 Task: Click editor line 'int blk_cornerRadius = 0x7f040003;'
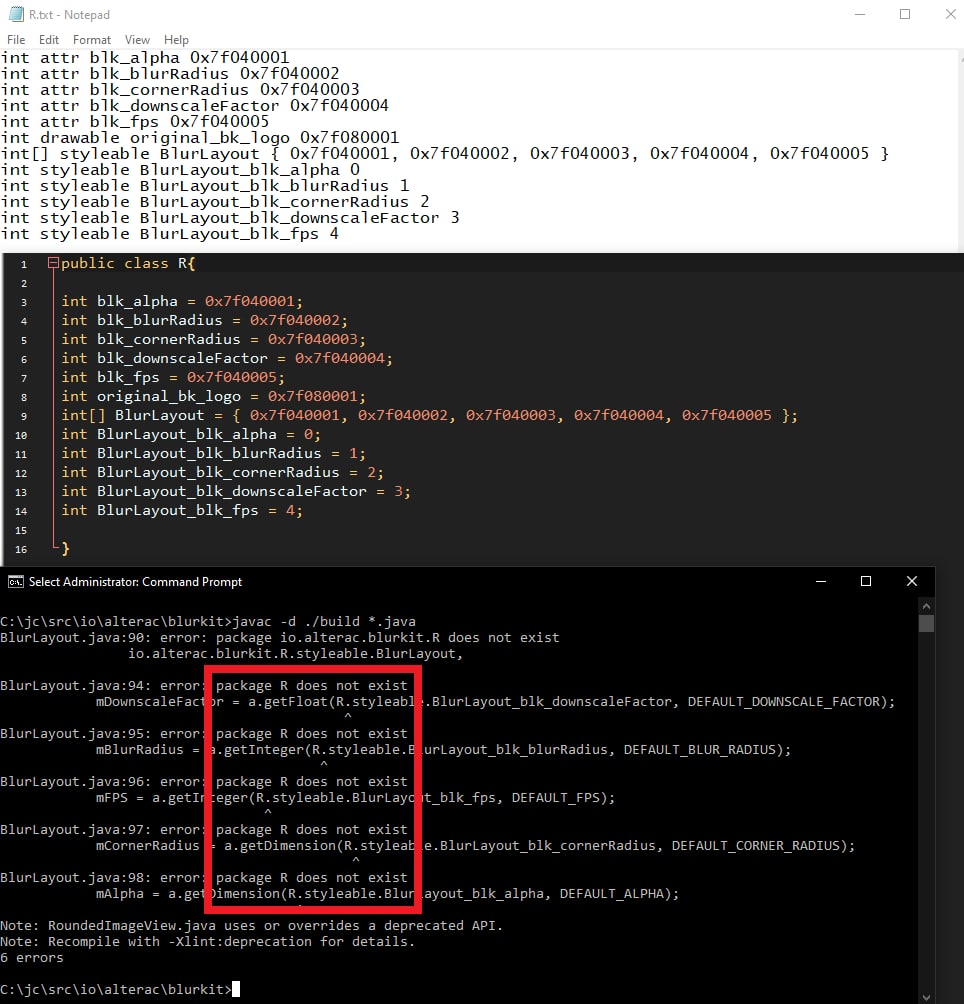tap(214, 339)
